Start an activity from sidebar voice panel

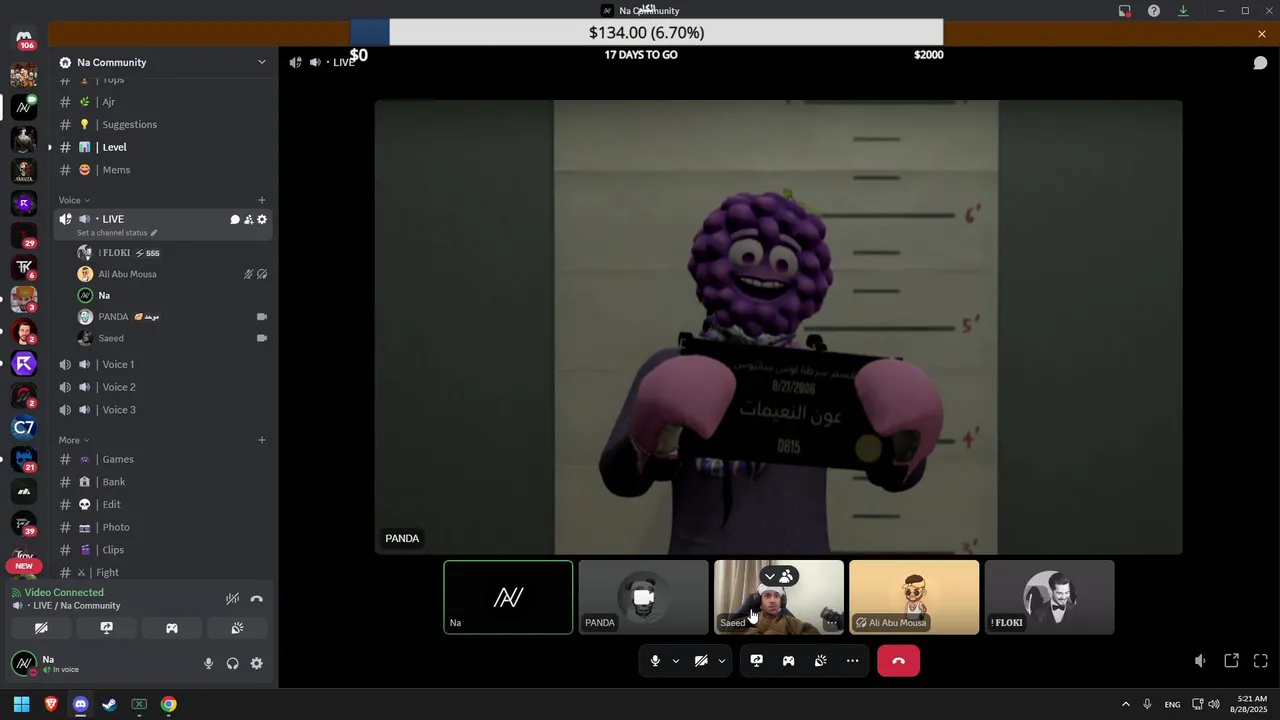click(x=172, y=628)
